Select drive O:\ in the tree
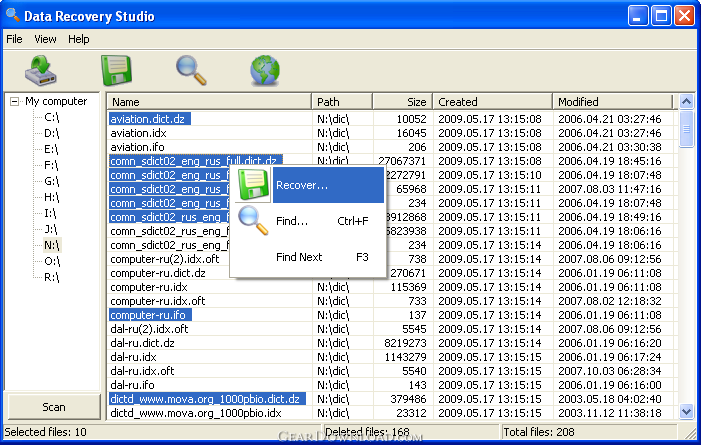The width and height of the screenshot is (701, 445). click(52, 261)
